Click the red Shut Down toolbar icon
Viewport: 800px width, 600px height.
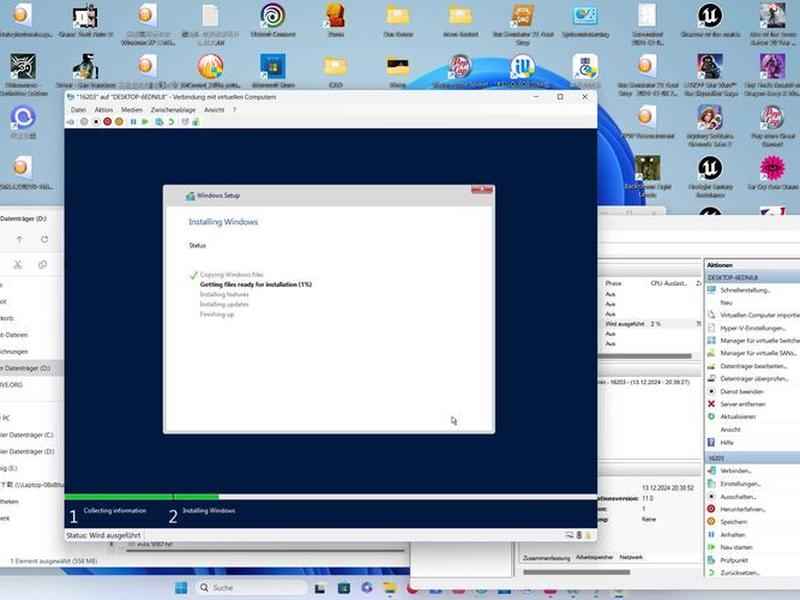107,122
